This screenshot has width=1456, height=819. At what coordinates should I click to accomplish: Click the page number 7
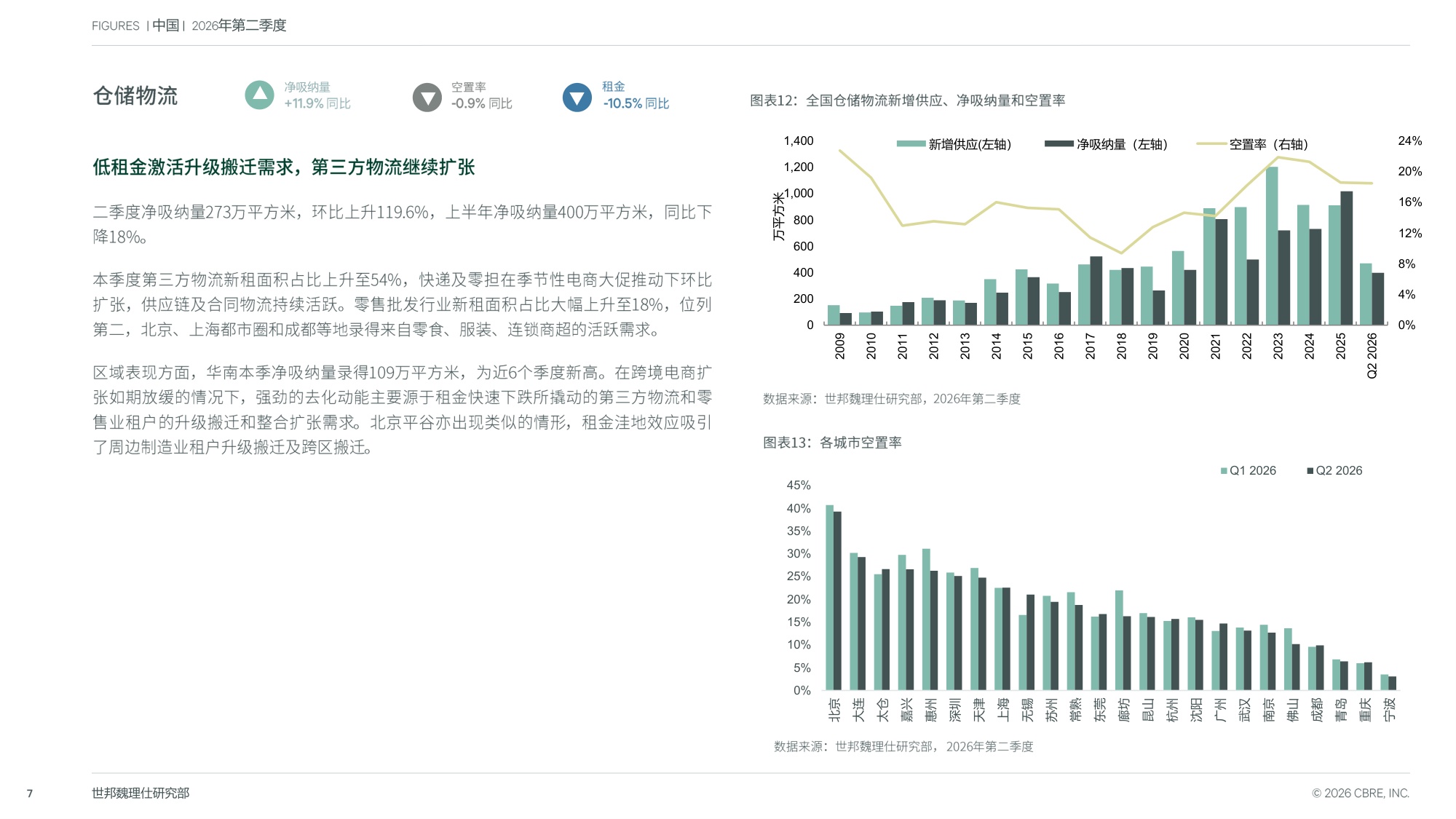(x=30, y=794)
